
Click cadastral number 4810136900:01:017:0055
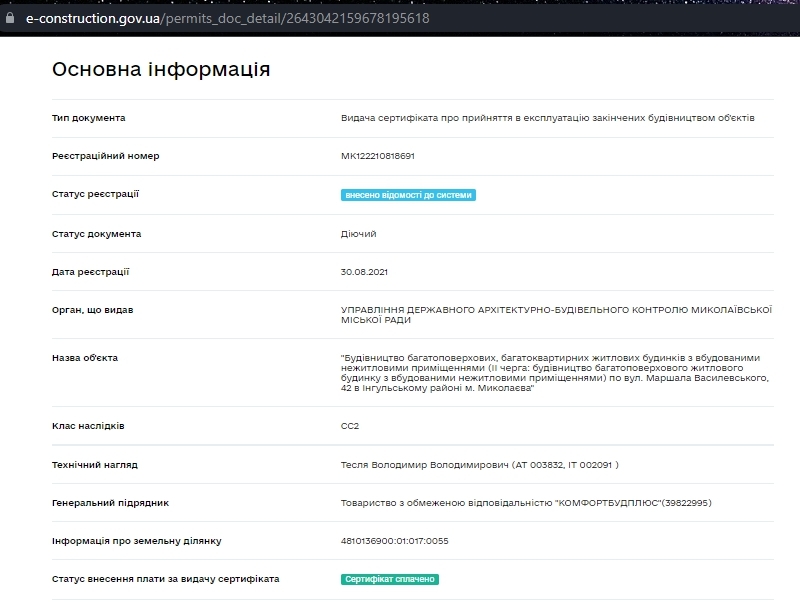tap(394, 541)
